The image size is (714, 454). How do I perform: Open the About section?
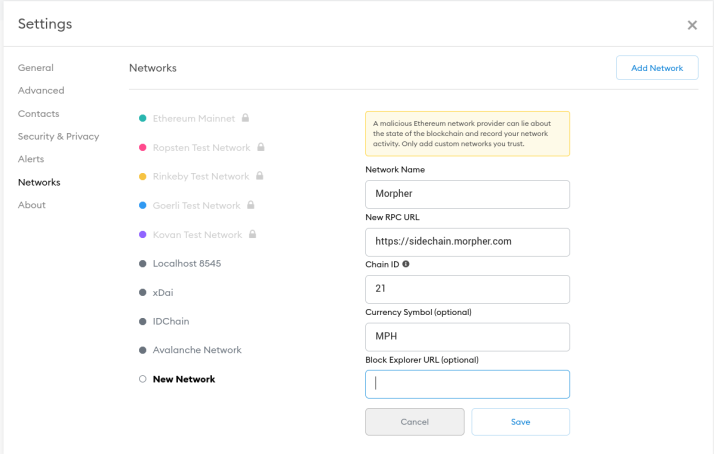point(31,205)
